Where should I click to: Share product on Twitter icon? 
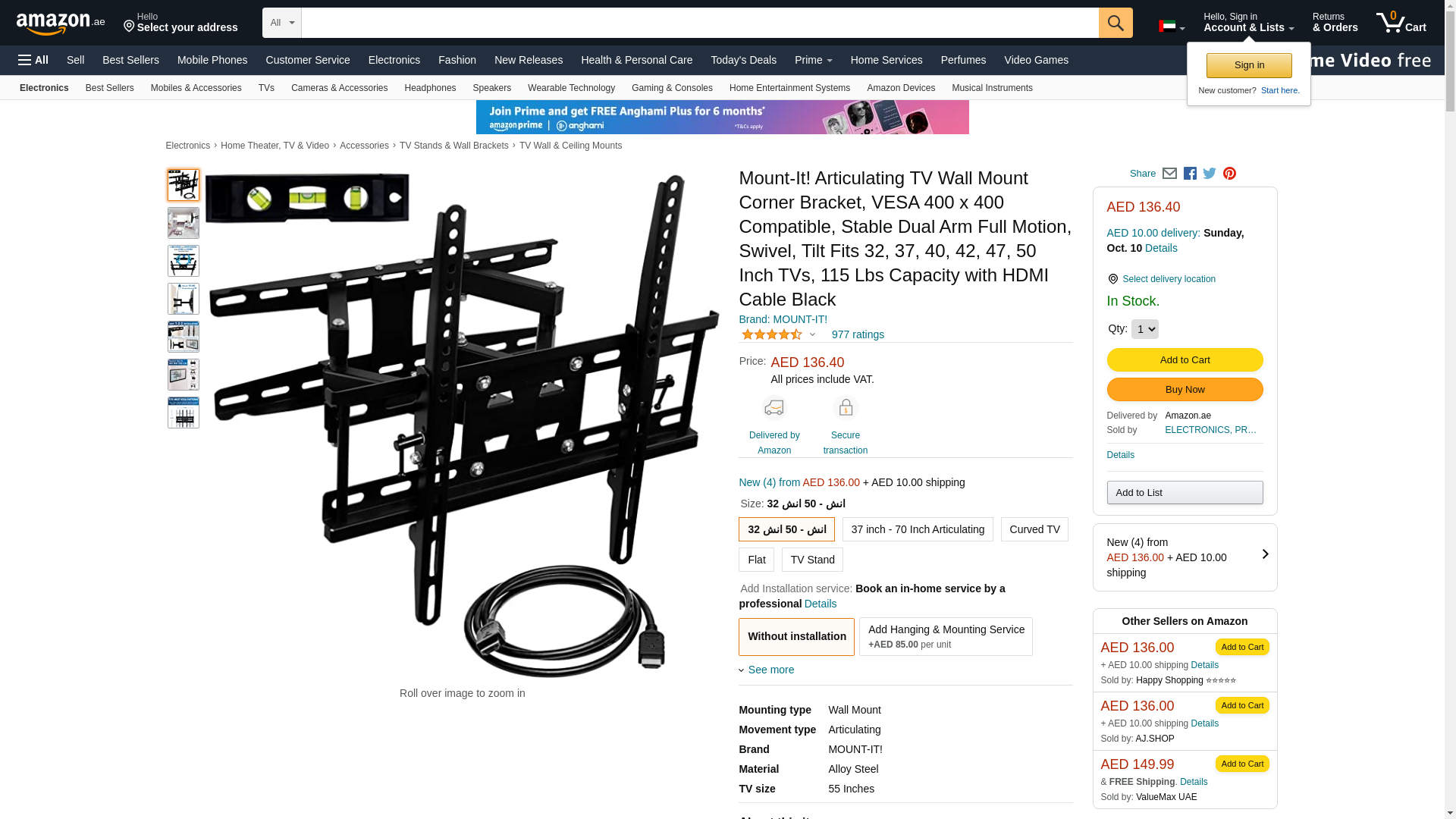pyautogui.click(x=1210, y=174)
